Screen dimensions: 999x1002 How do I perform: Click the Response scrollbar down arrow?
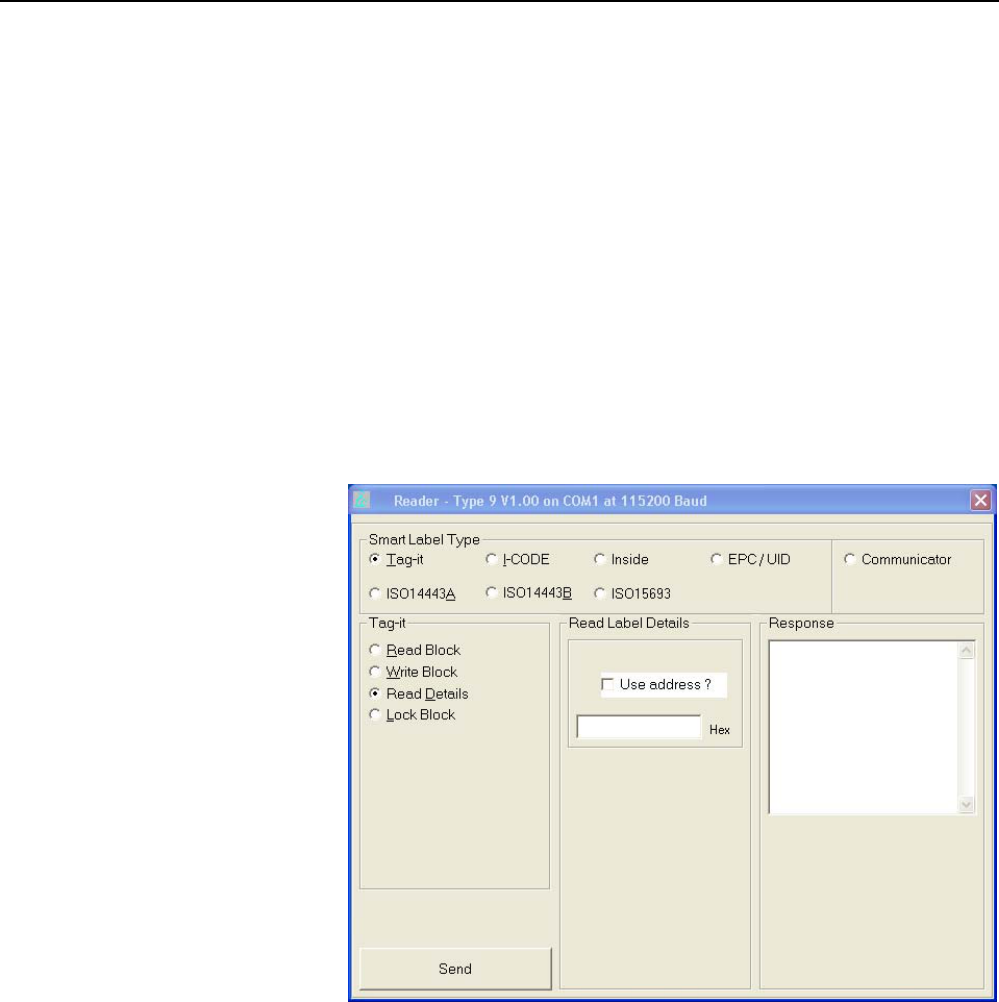[x=966, y=805]
